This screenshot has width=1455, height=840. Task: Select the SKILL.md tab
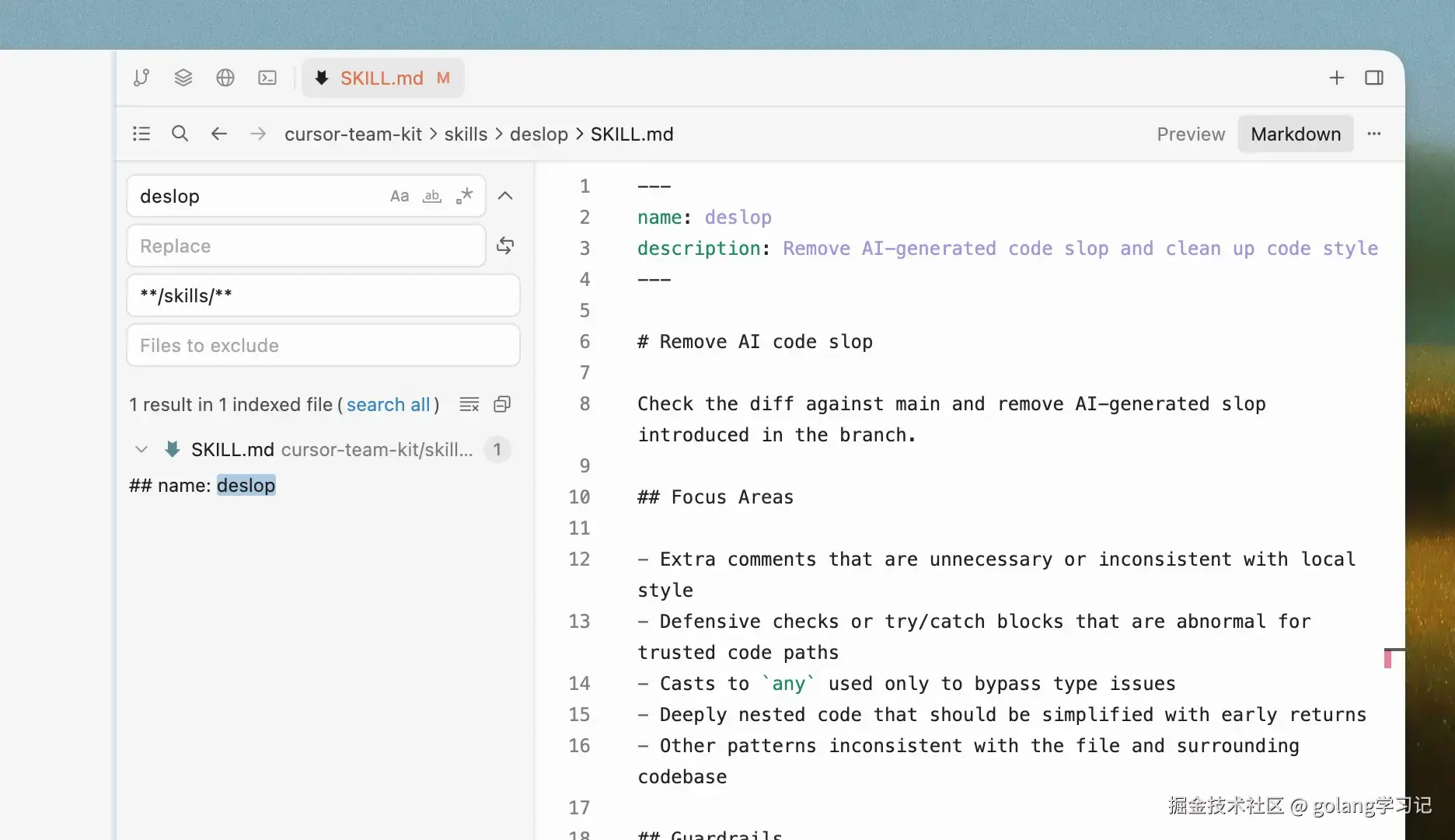tap(383, 78)
